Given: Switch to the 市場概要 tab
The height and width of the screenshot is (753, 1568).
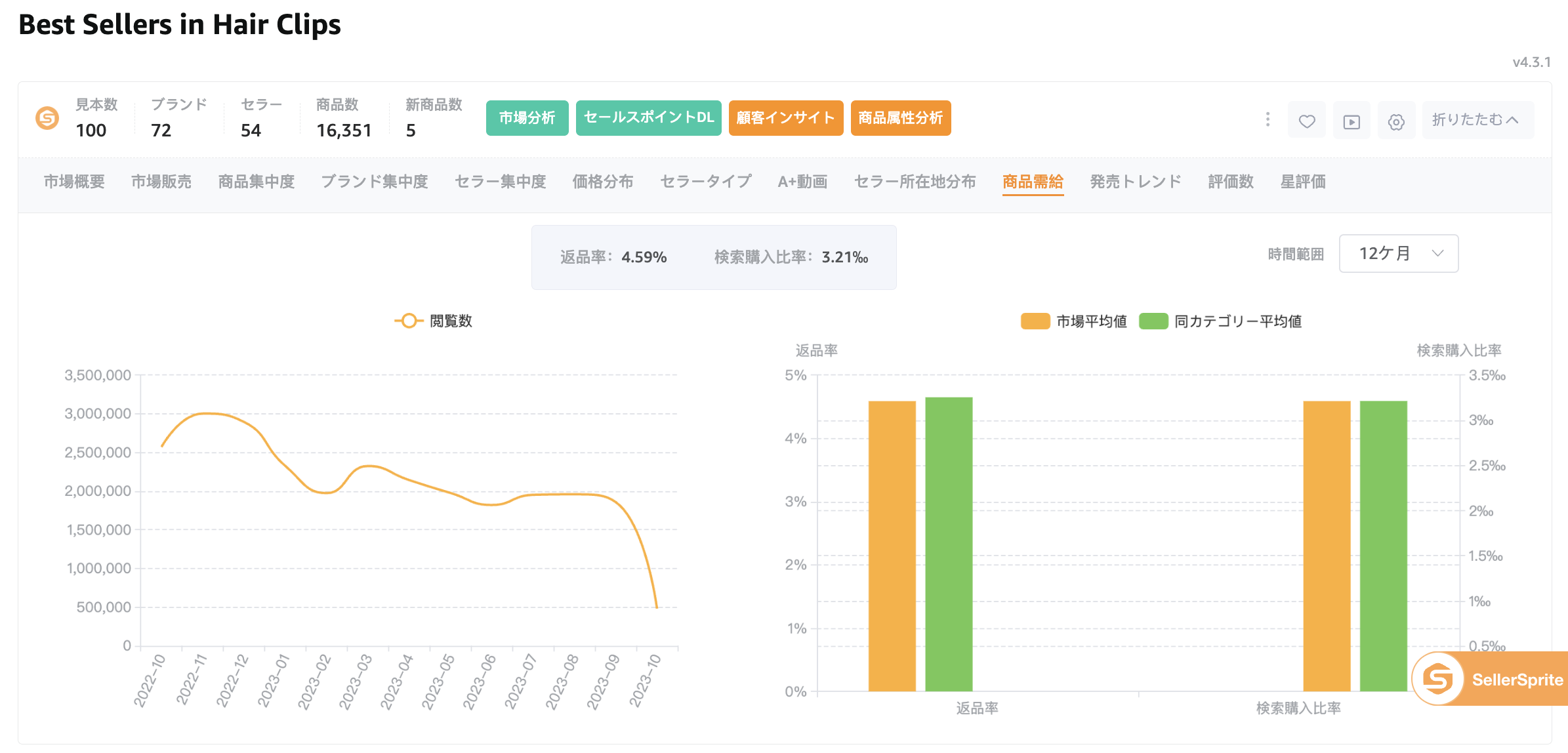Looking at the screenshot, I should pyautogui.click(x=74, y=182).
